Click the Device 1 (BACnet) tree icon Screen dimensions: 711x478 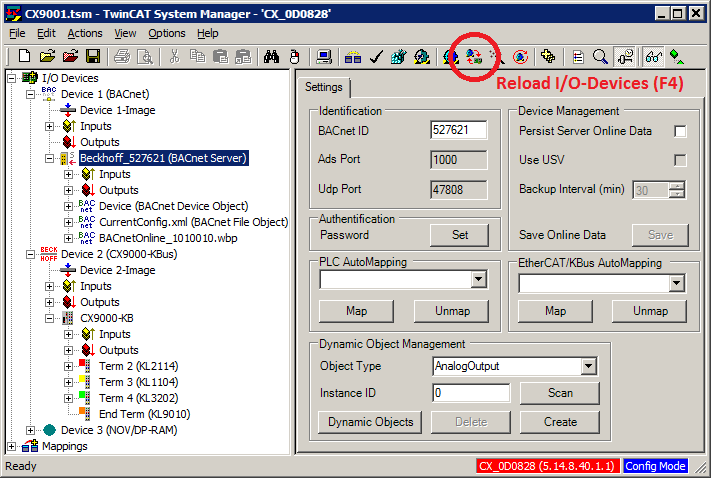click(x=49, y=93)
